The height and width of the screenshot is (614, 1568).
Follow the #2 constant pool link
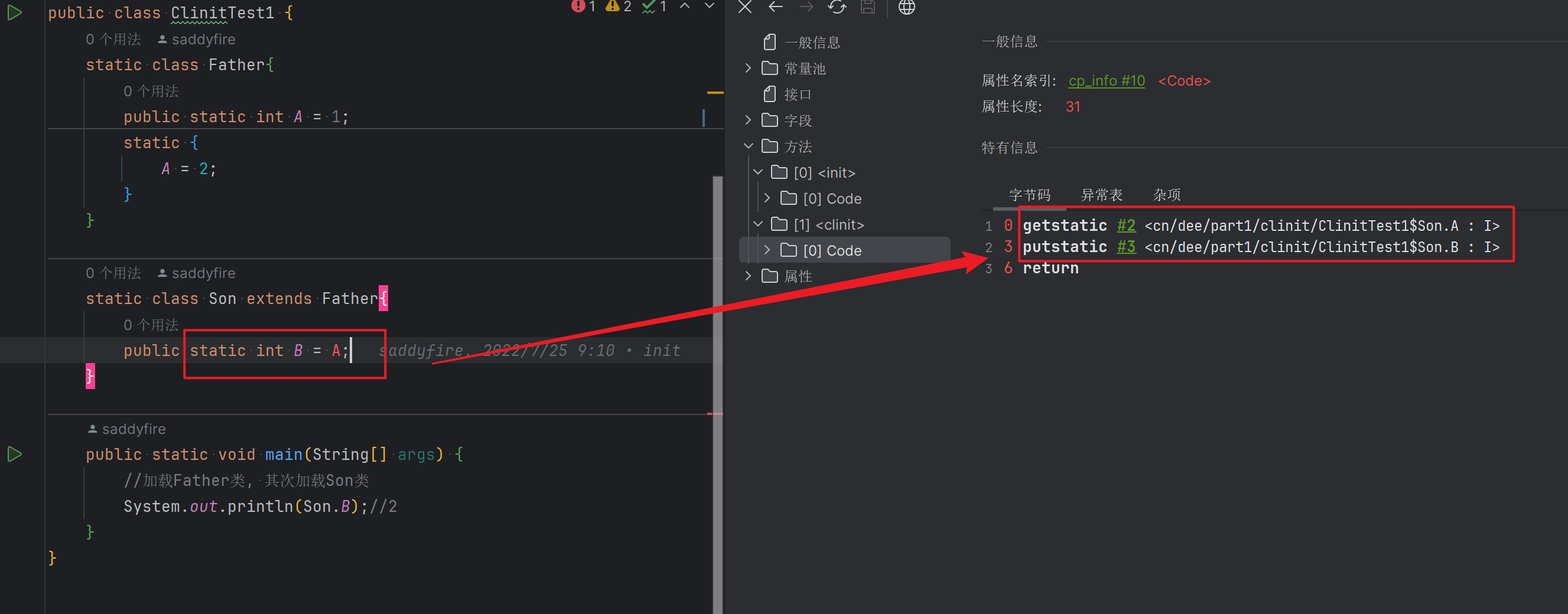point(1125,226)
